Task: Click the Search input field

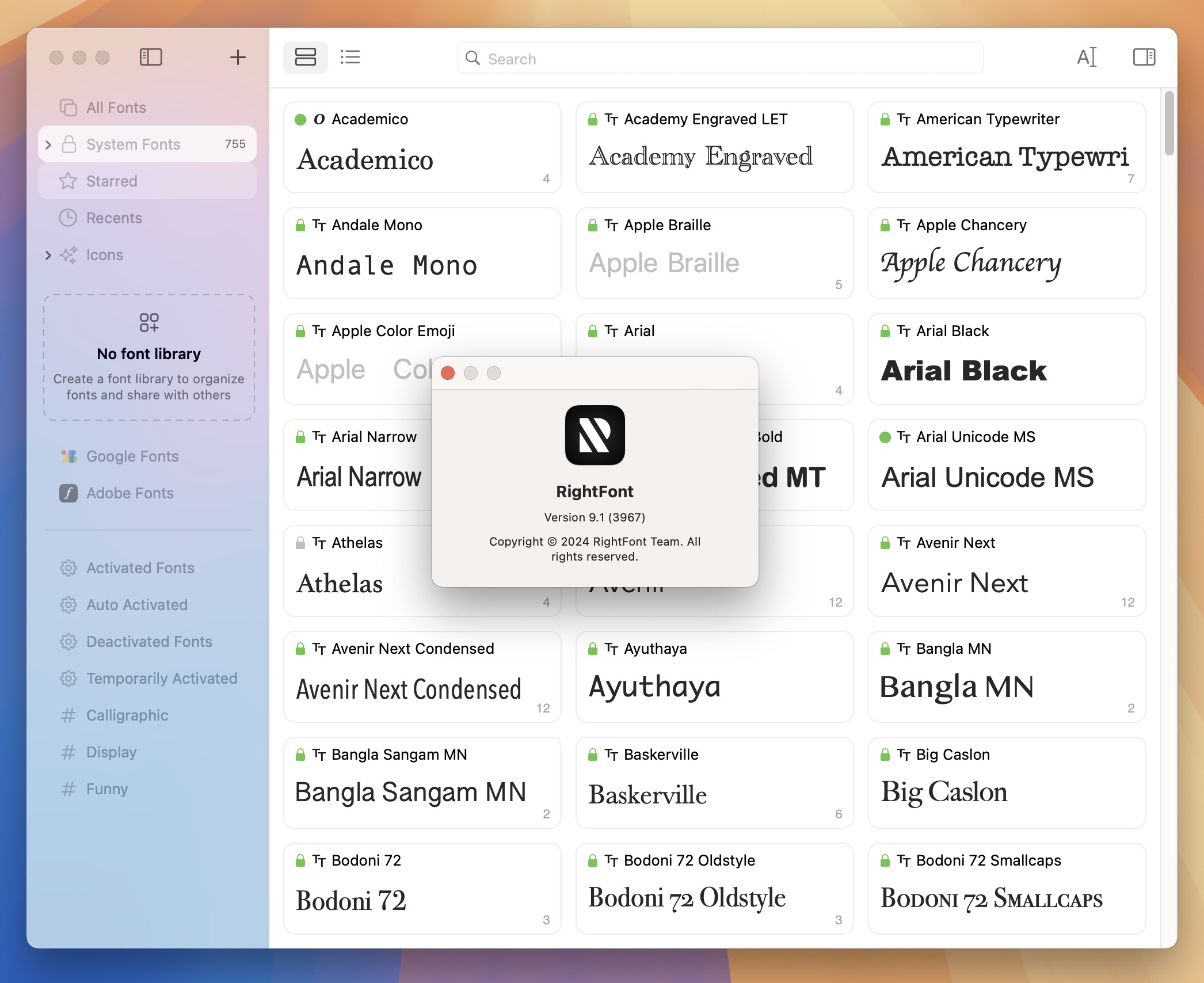Action: pos(719,56)
